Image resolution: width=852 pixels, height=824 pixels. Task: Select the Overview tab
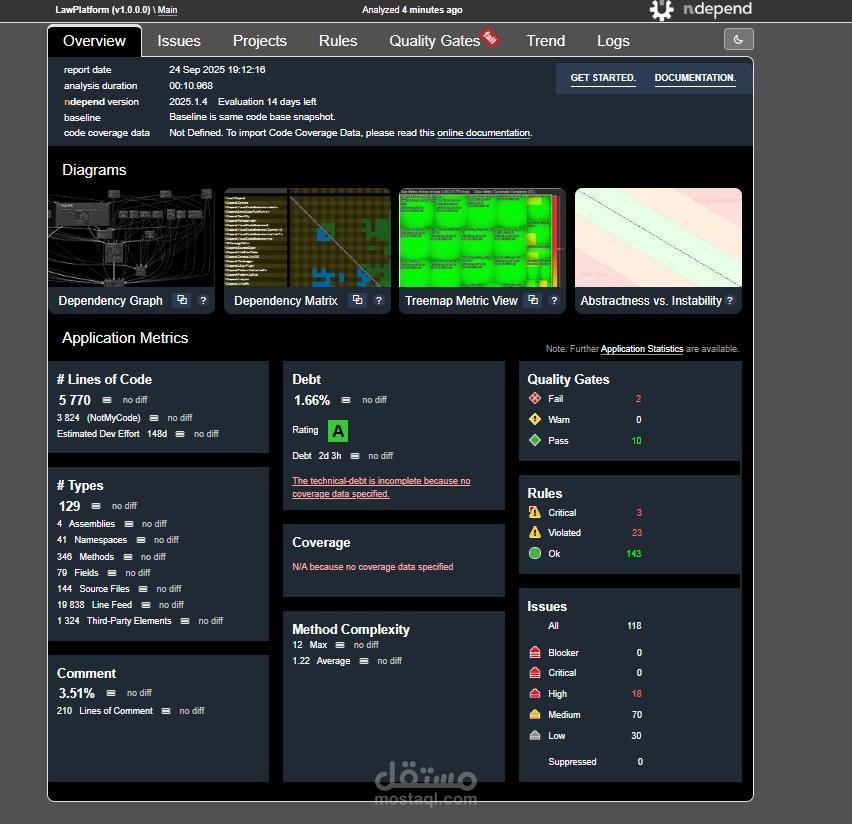95,41
